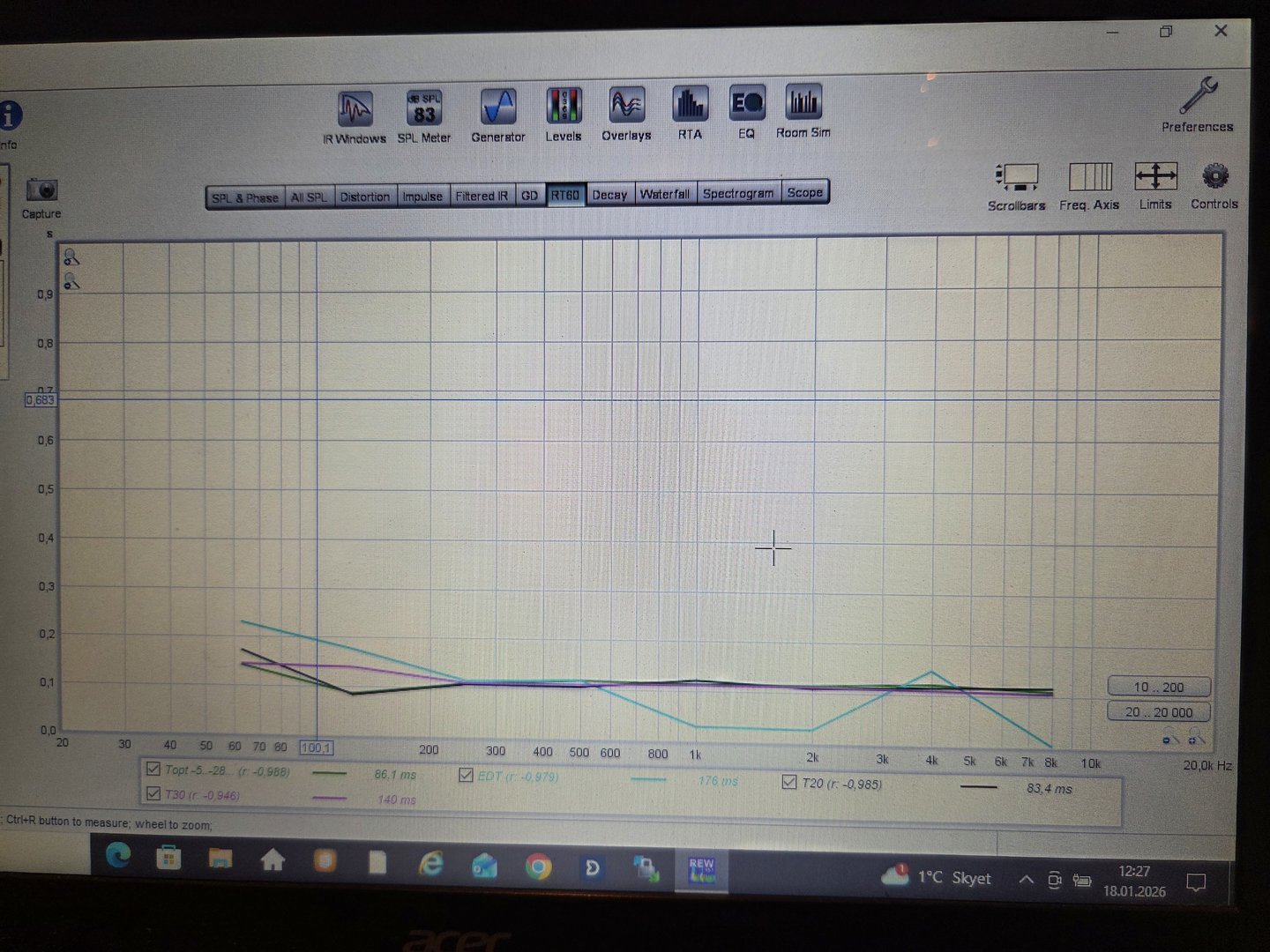Viewport: 1270px width, 952px height.
Task: Open Microsoft Edge from the taskbar
Action: (118, 854)
